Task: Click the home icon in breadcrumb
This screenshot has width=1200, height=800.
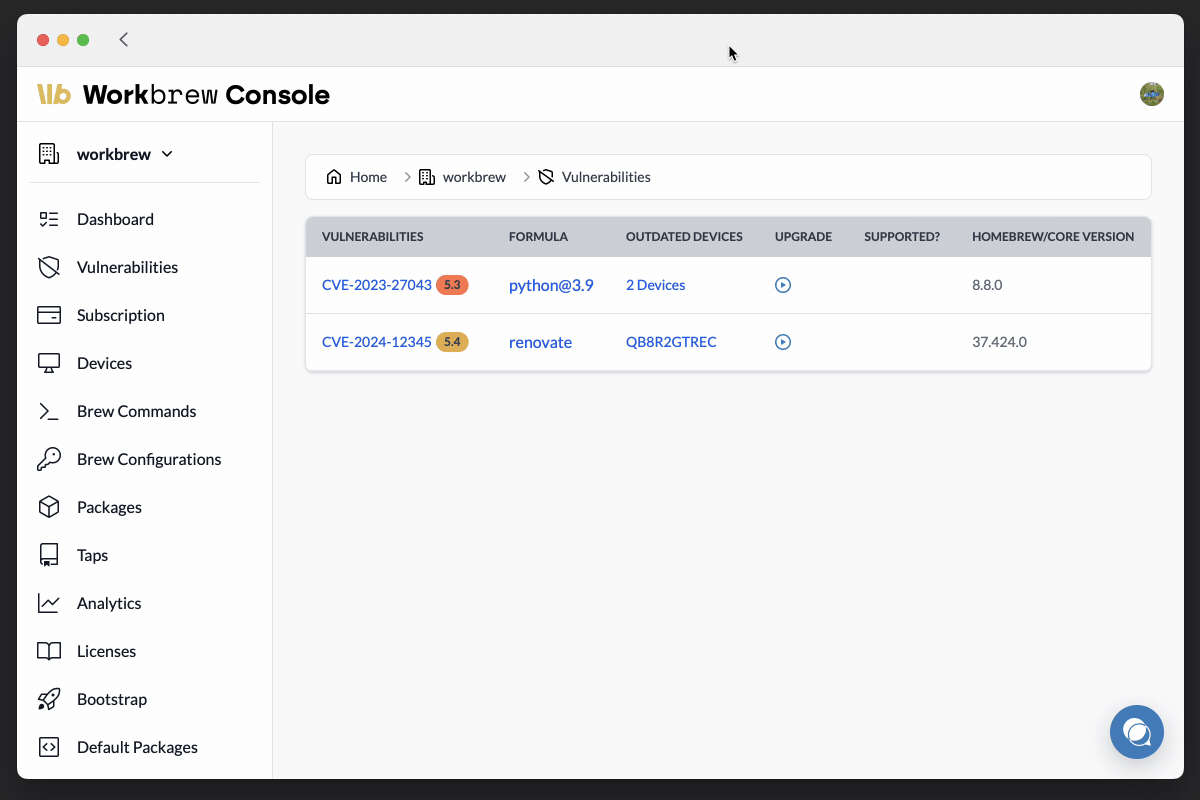Action: click(x=334, y=177)
